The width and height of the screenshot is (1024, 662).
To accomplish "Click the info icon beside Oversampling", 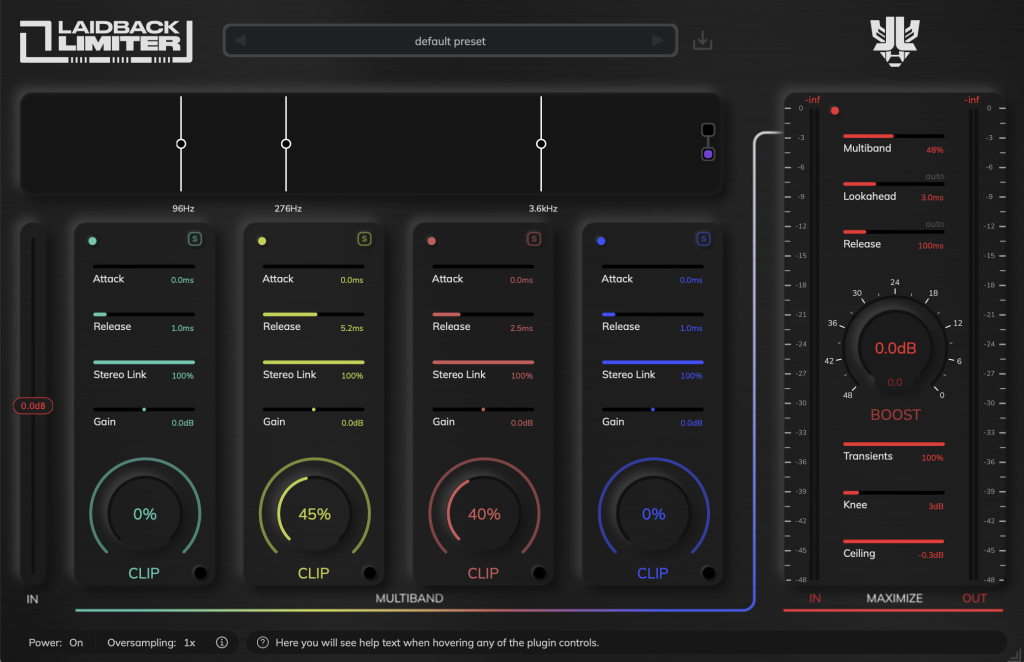I will point(222,643).
